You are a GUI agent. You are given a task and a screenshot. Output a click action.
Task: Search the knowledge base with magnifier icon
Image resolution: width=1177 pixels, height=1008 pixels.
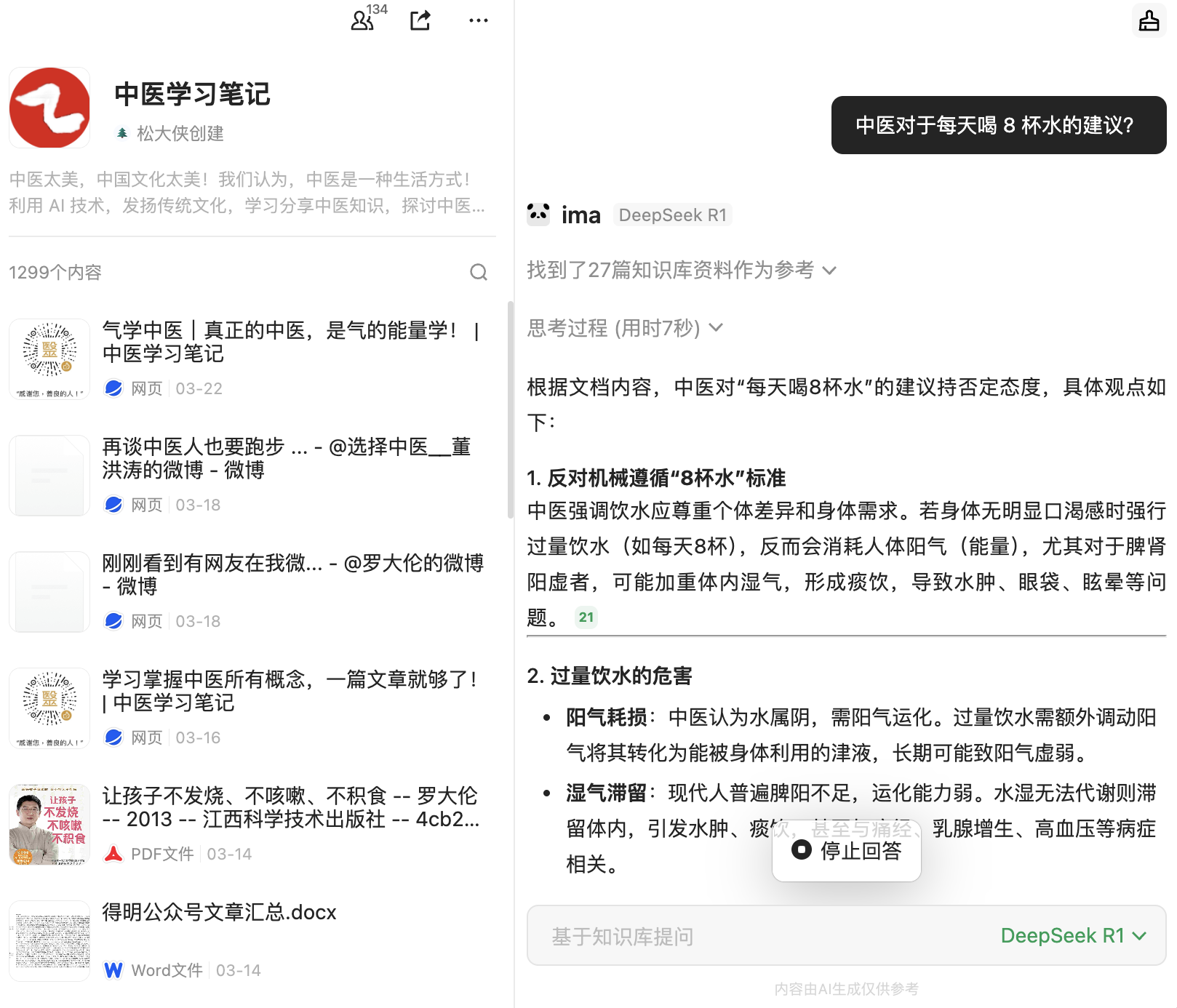[x=478, y=272]
